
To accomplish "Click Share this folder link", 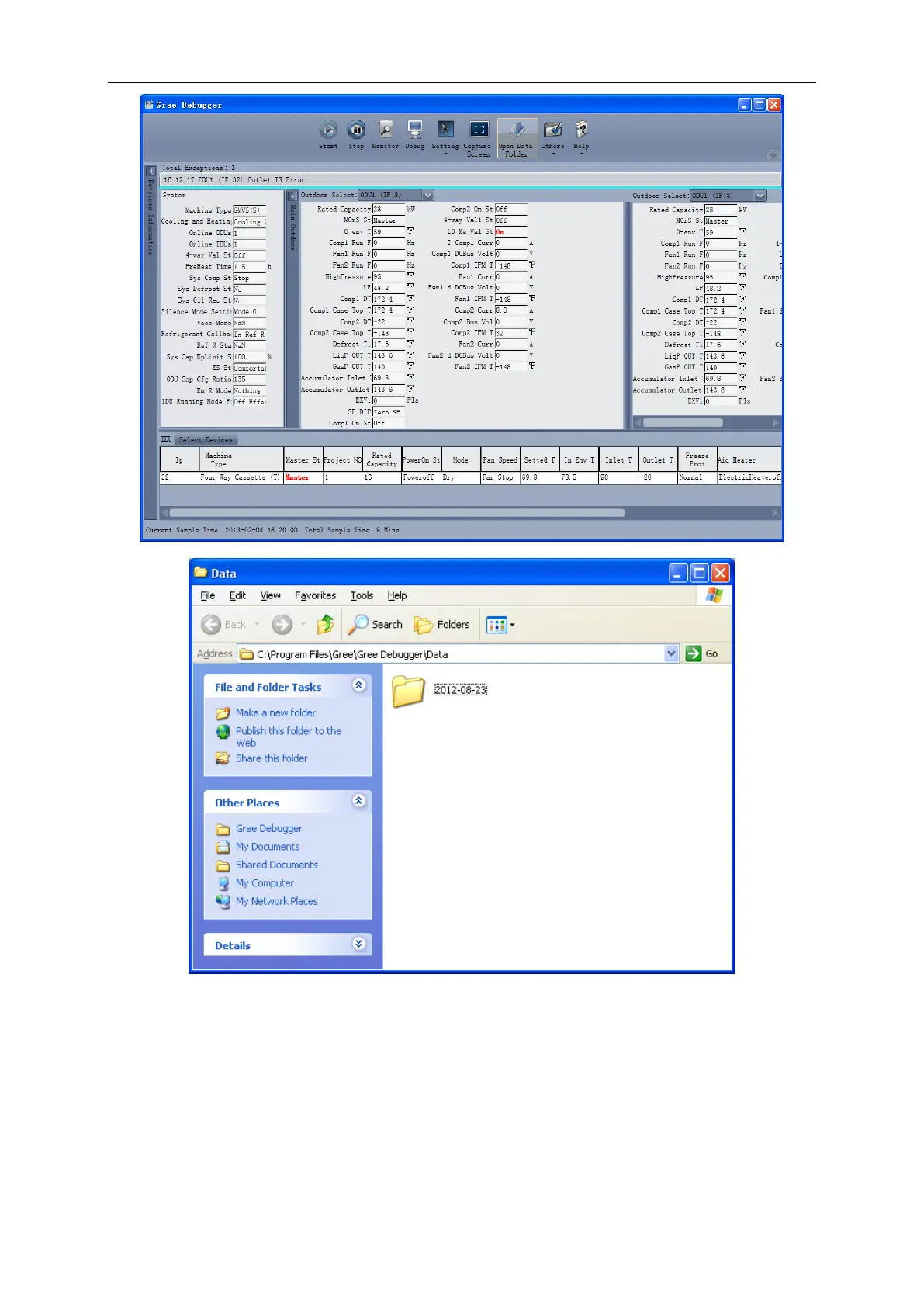I will [x=272, y=758].
